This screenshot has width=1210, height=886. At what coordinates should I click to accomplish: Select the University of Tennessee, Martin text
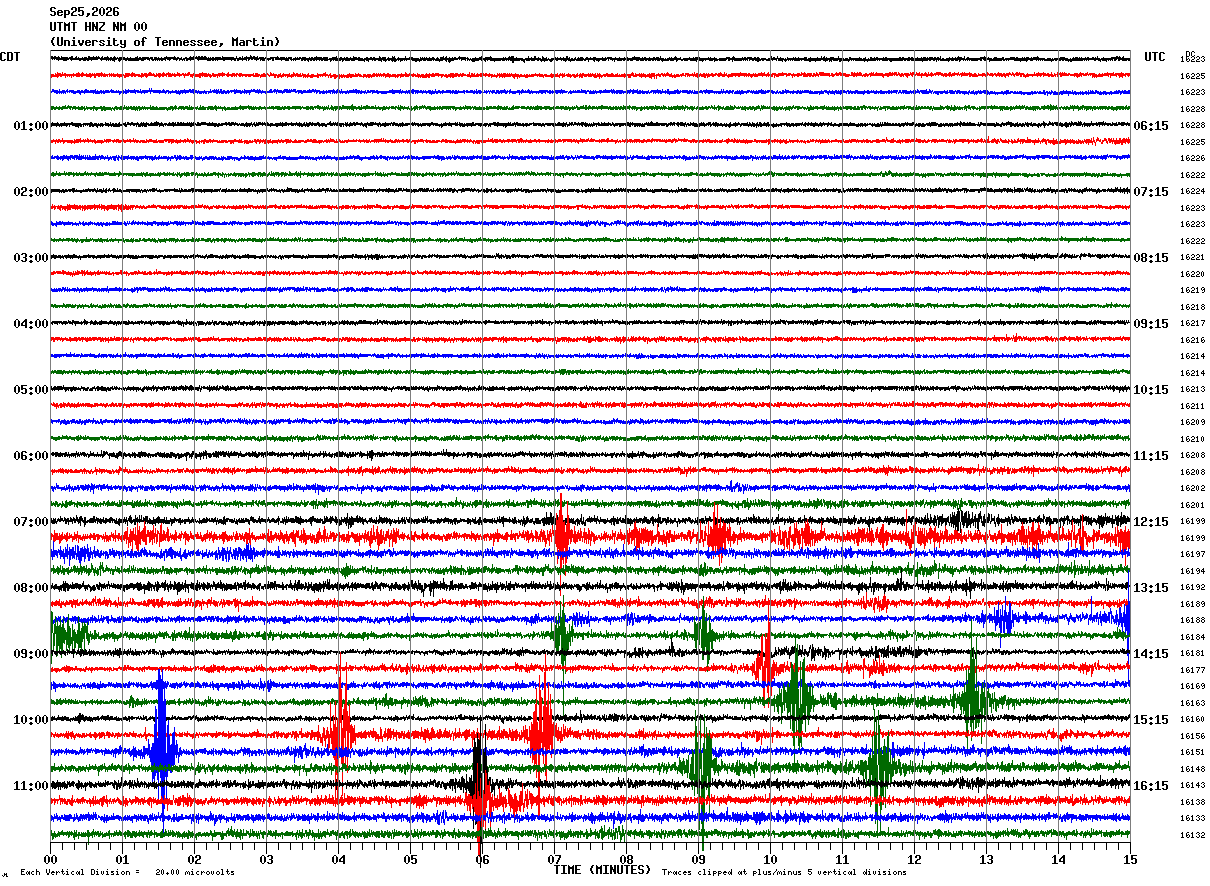pyautogui.click(x=165, y=42)
